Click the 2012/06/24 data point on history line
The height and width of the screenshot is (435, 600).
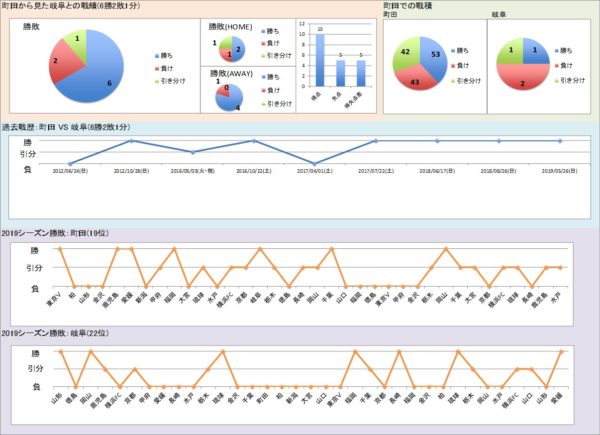coord(70,163)
